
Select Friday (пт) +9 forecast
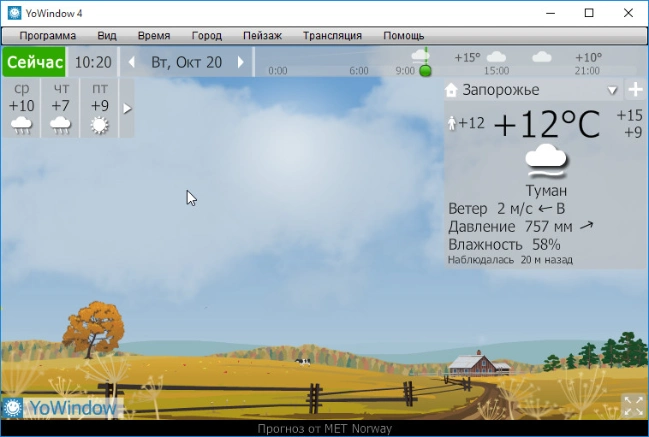[x=99, y=108]
